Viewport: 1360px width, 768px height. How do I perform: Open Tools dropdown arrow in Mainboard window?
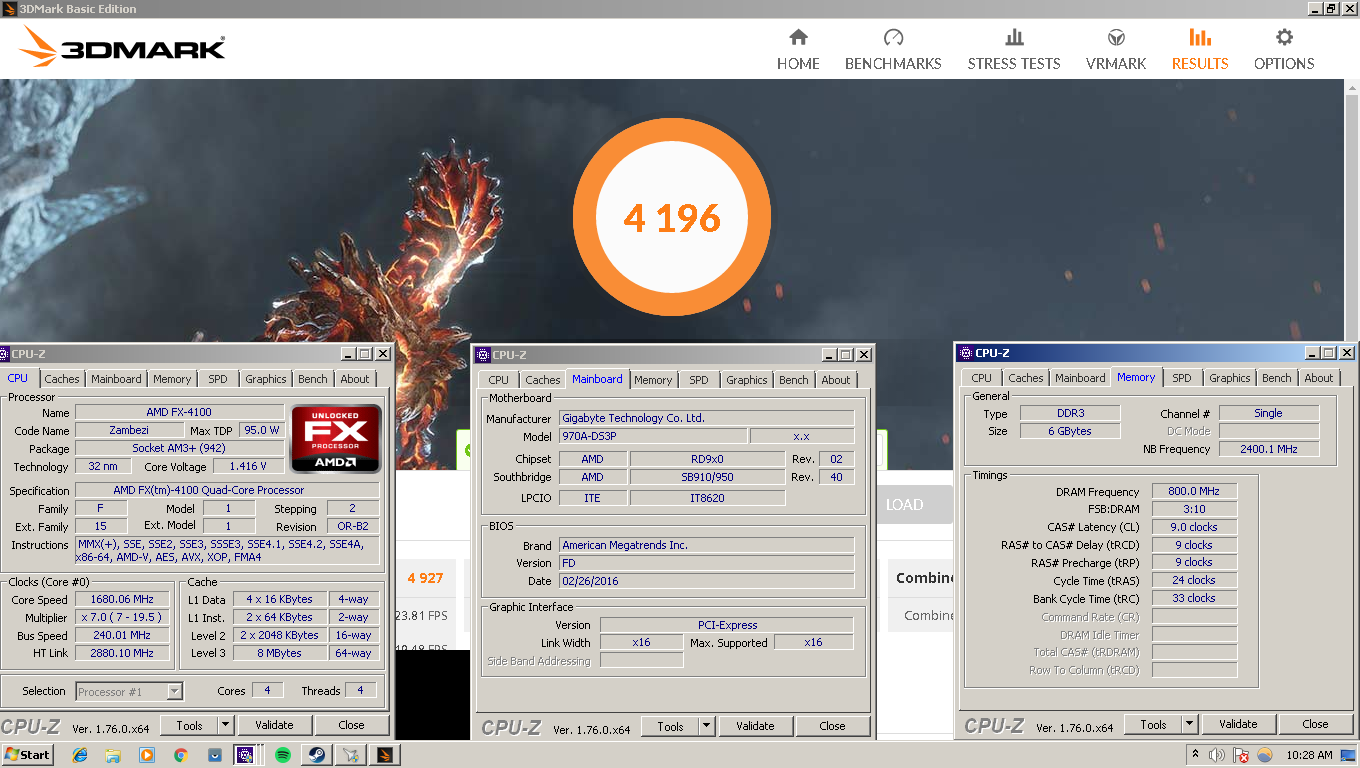tap(707, 726)
